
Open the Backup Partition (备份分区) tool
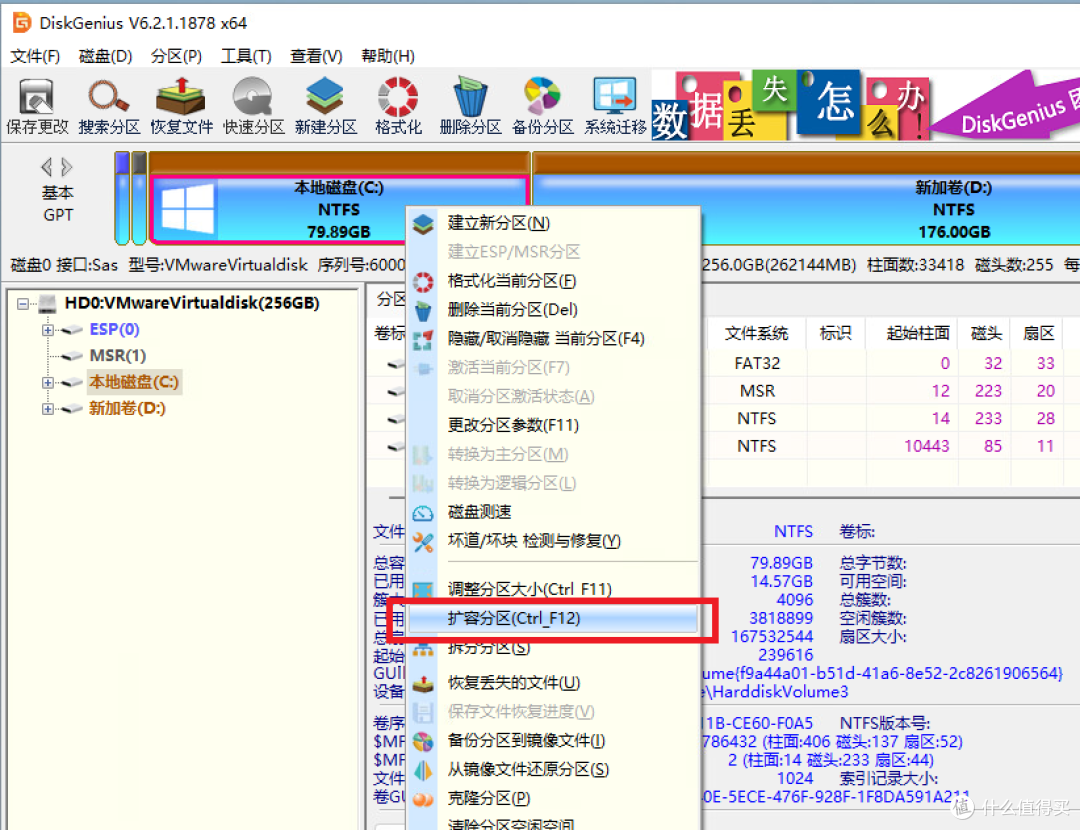click(543, 107)
